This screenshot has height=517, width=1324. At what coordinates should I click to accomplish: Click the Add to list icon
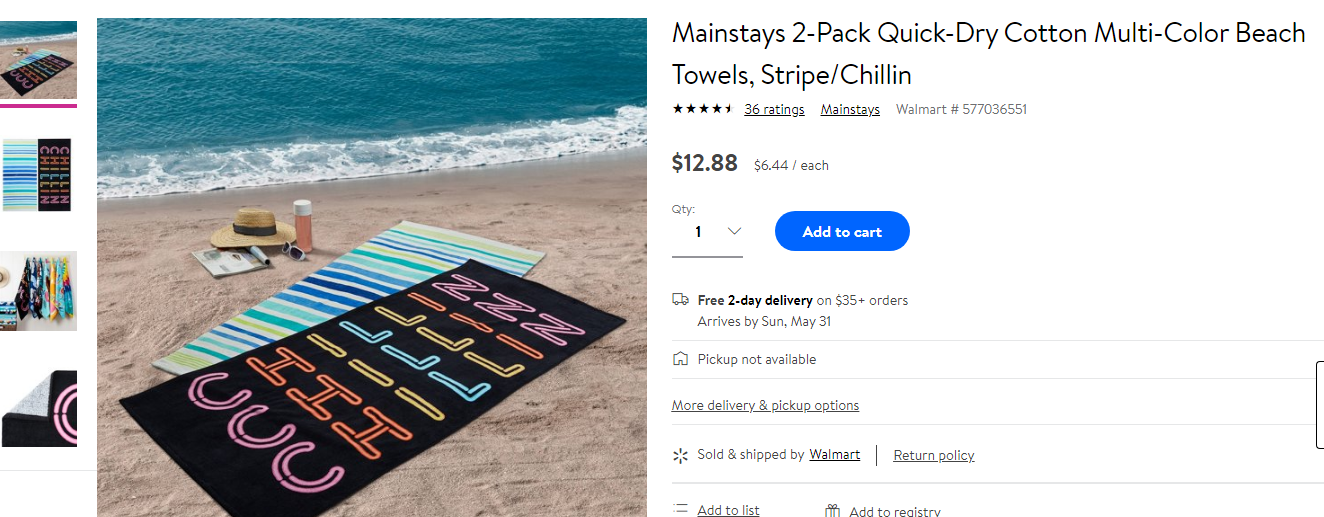coord(680,510)
